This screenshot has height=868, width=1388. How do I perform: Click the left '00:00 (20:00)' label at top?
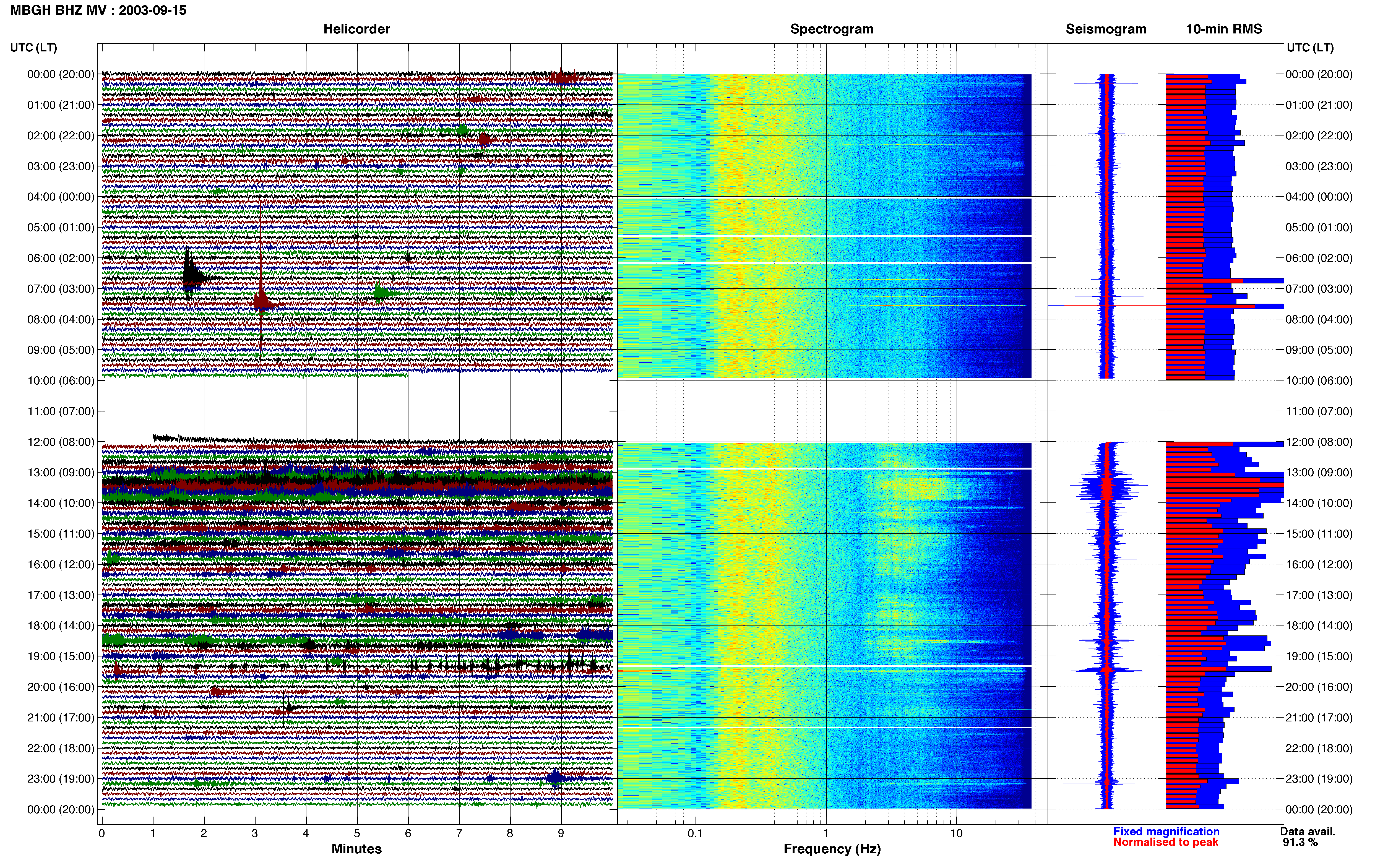click(x=61, y=74)
